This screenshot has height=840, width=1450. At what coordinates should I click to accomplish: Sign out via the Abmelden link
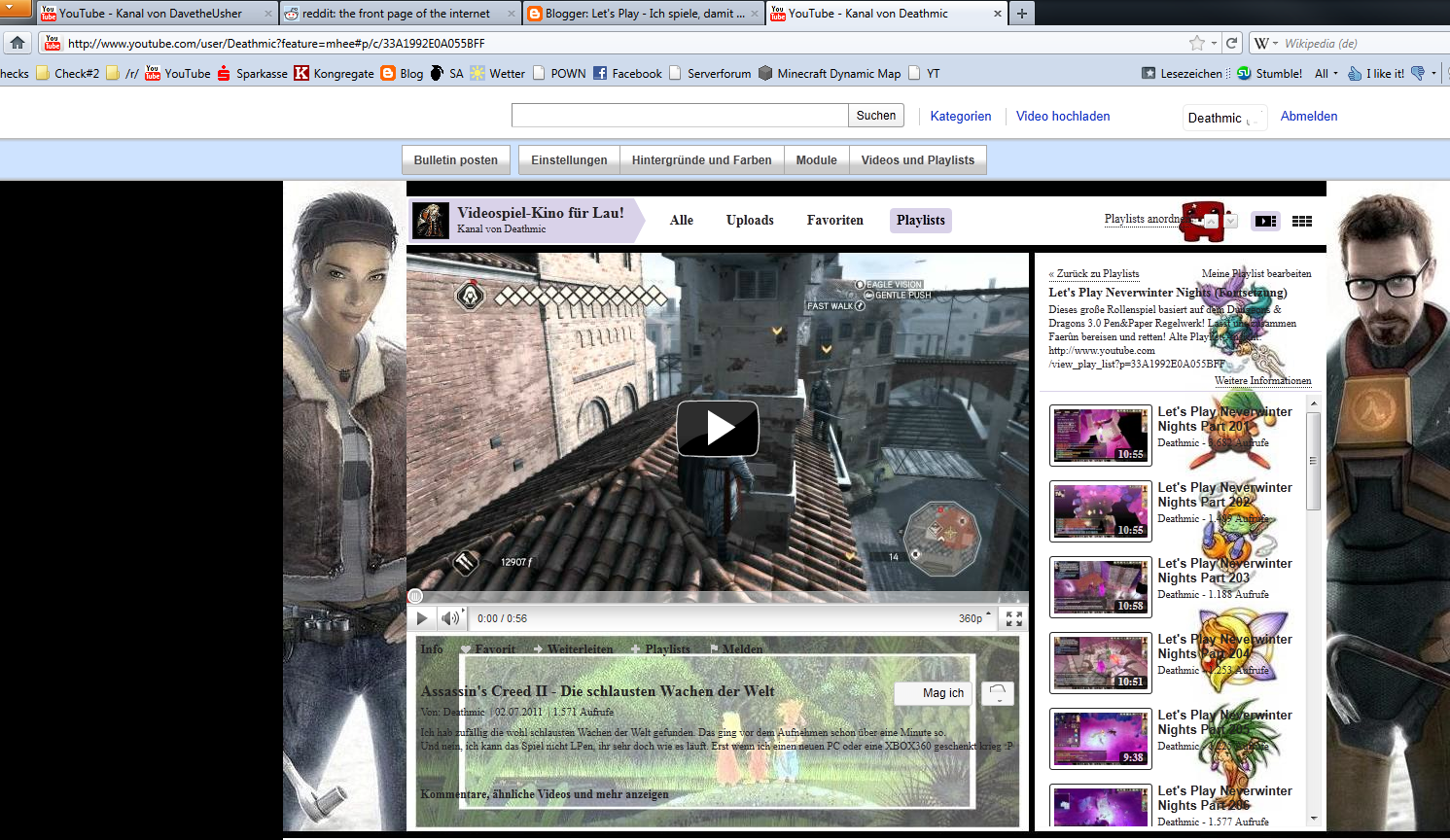[x=1309, y=116]
